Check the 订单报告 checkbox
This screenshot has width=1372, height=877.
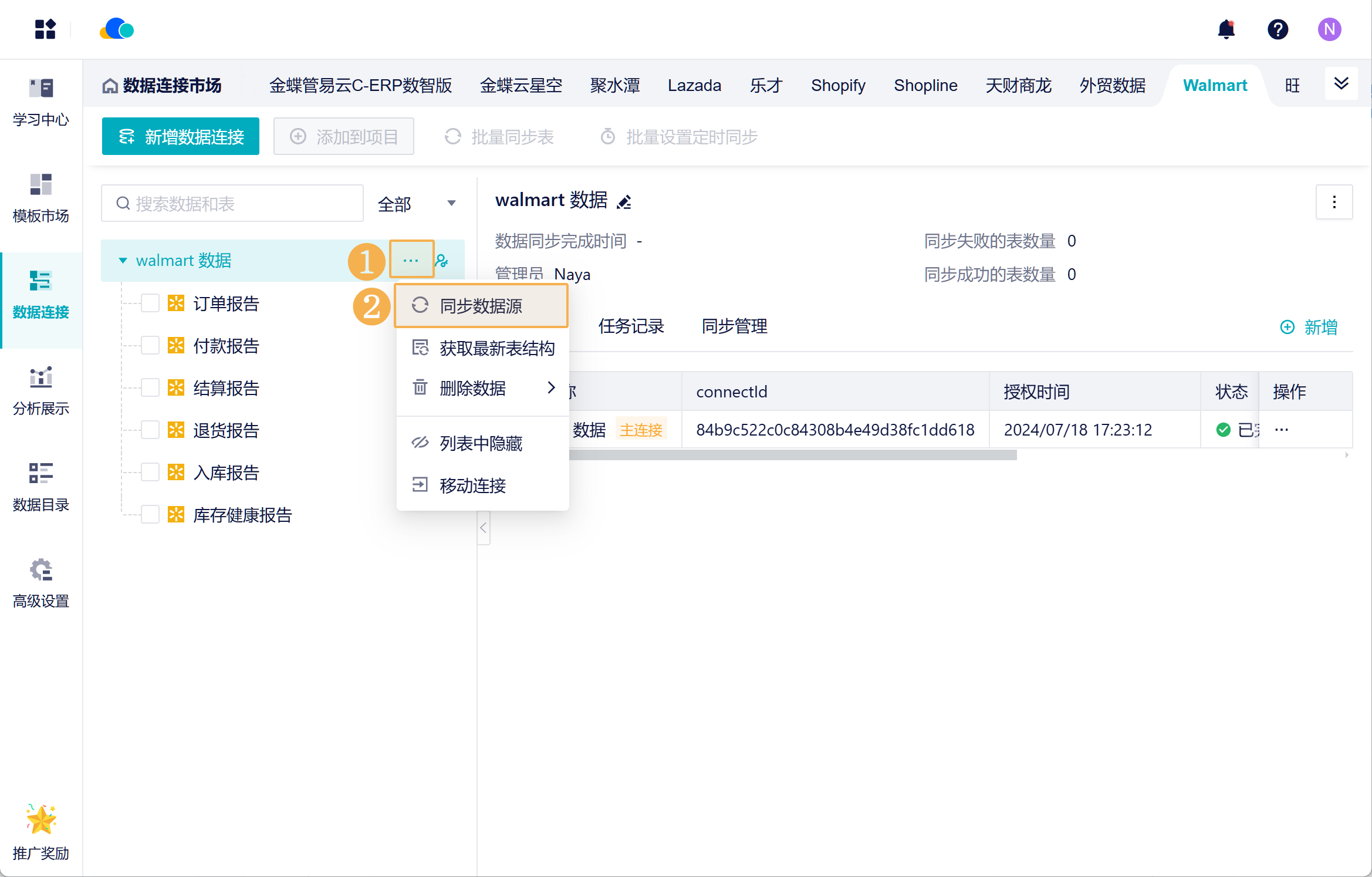coord(150,303)
